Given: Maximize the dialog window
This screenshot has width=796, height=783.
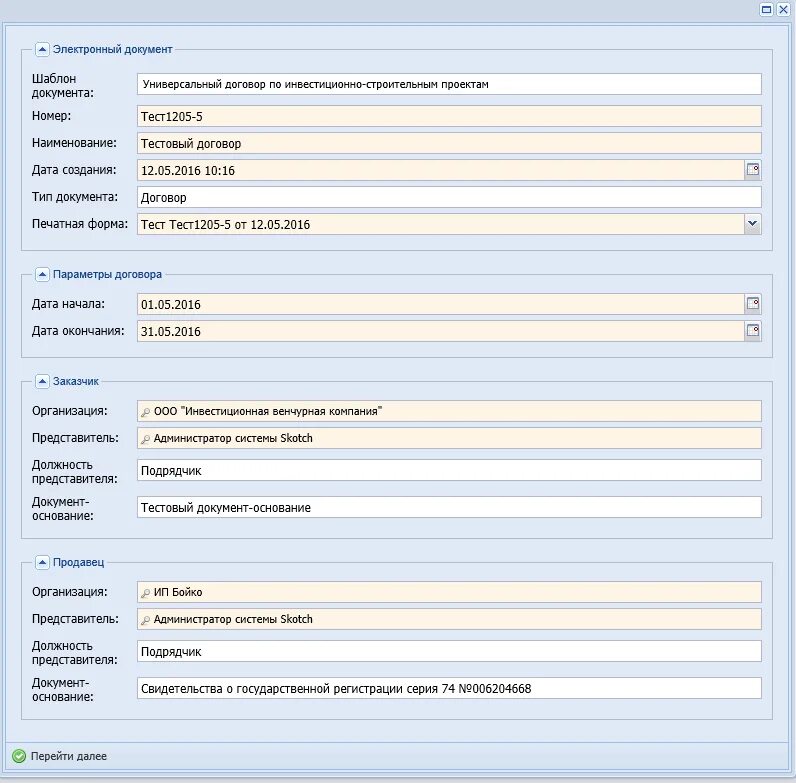Looking at the screenshot, I should coord(767,9).
